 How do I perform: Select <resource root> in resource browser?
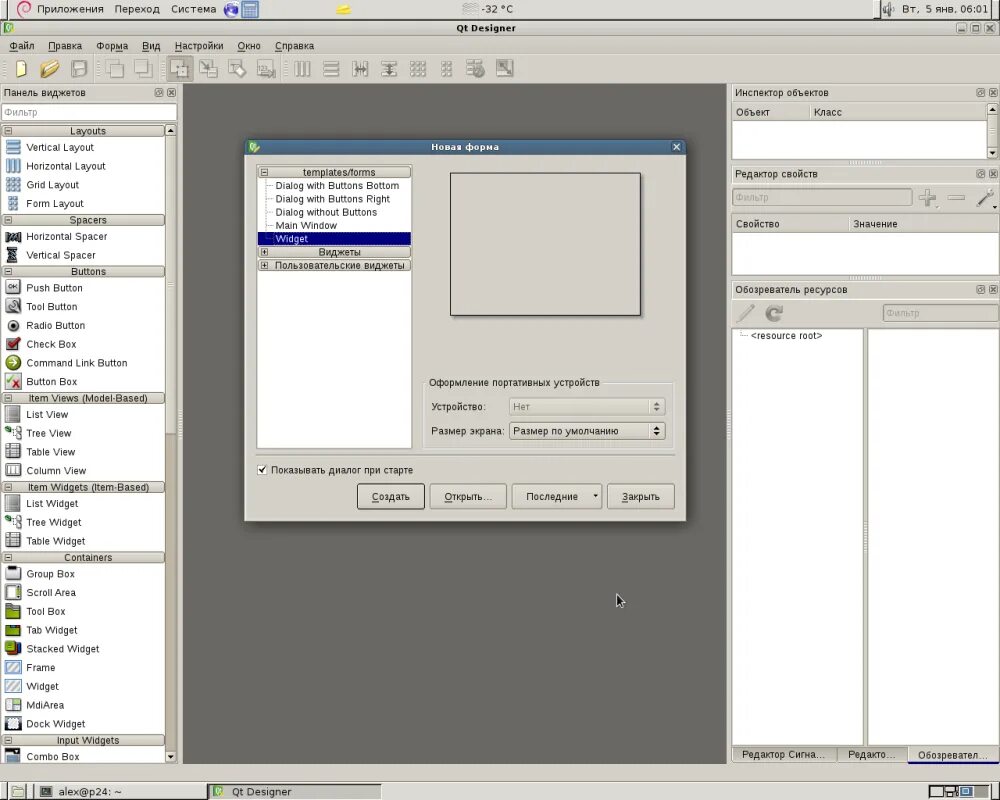[786, 336]
